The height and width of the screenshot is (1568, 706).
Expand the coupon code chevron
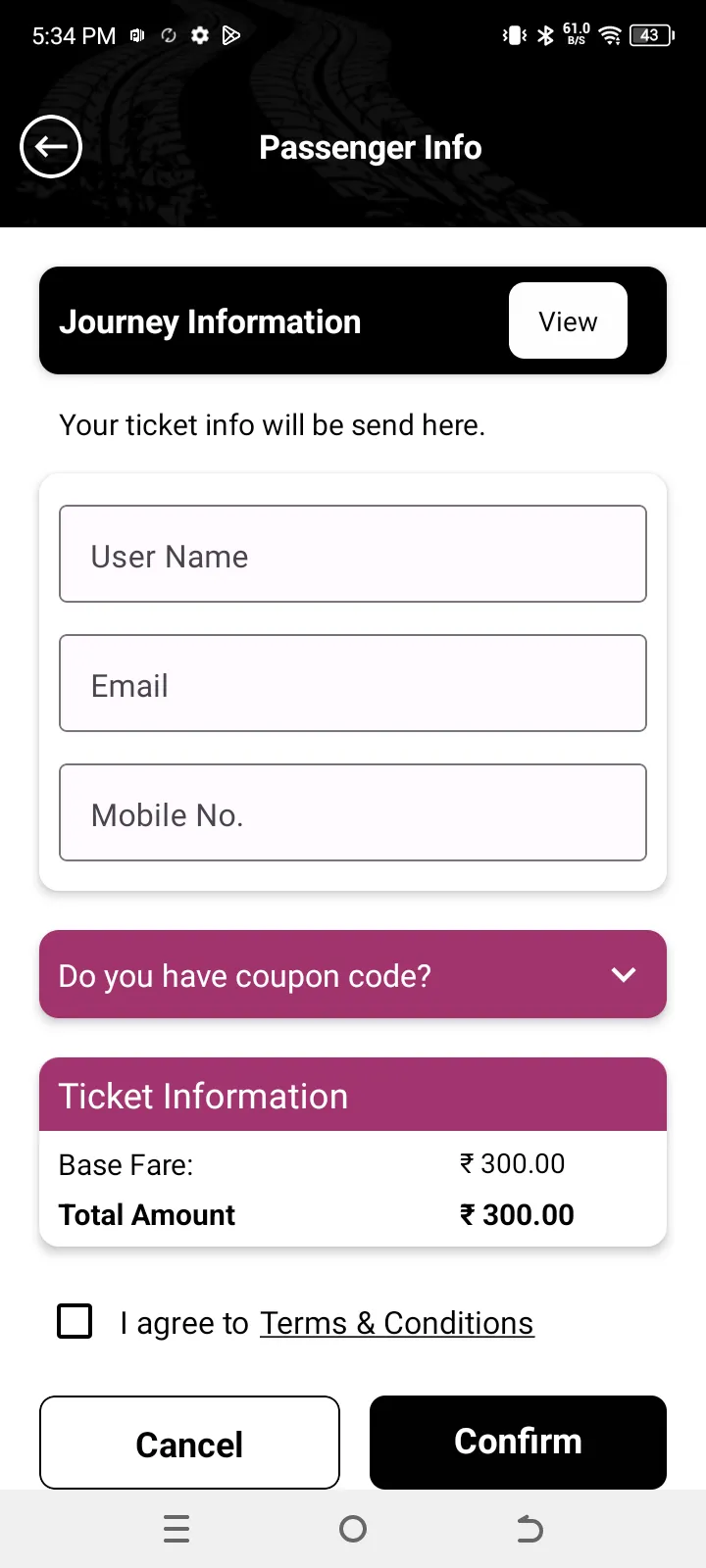click(x=624, y=974)
